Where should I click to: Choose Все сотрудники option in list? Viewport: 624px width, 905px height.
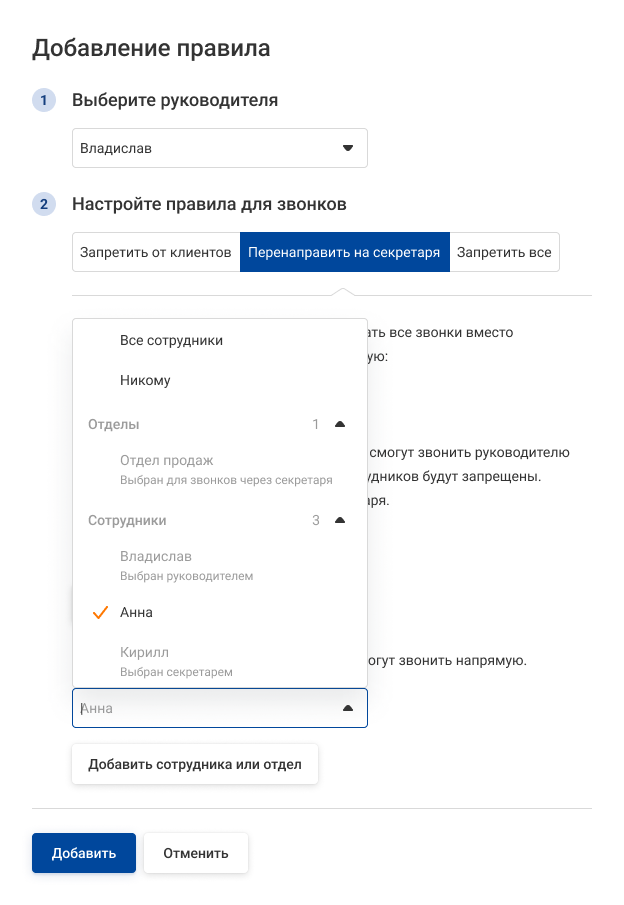[171, 340]
